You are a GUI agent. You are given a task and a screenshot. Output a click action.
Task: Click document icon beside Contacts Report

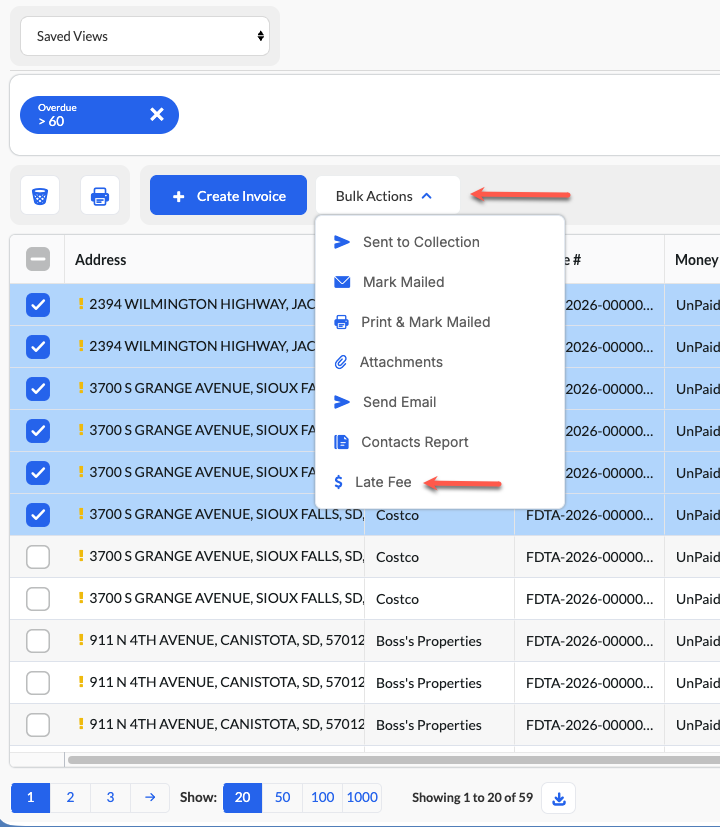tap(341, 442)
